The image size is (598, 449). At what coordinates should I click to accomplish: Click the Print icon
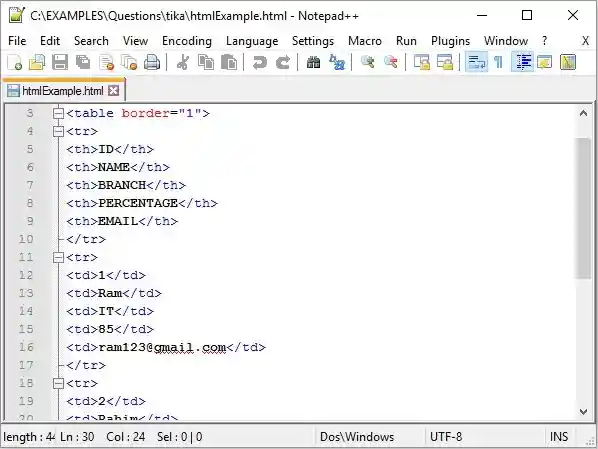(152, 62)
